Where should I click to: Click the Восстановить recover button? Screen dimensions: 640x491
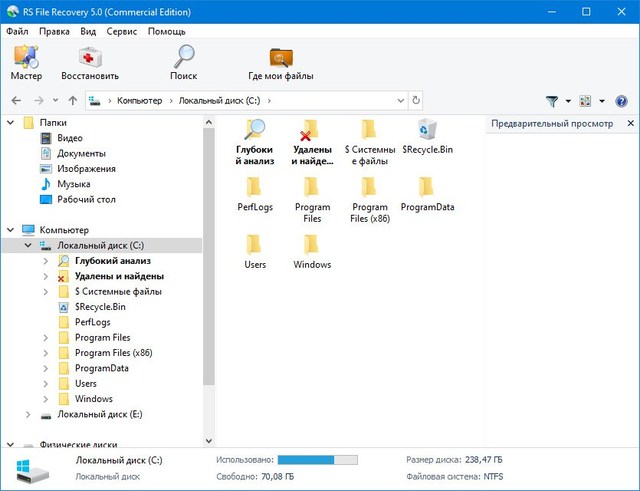point(89,62)
